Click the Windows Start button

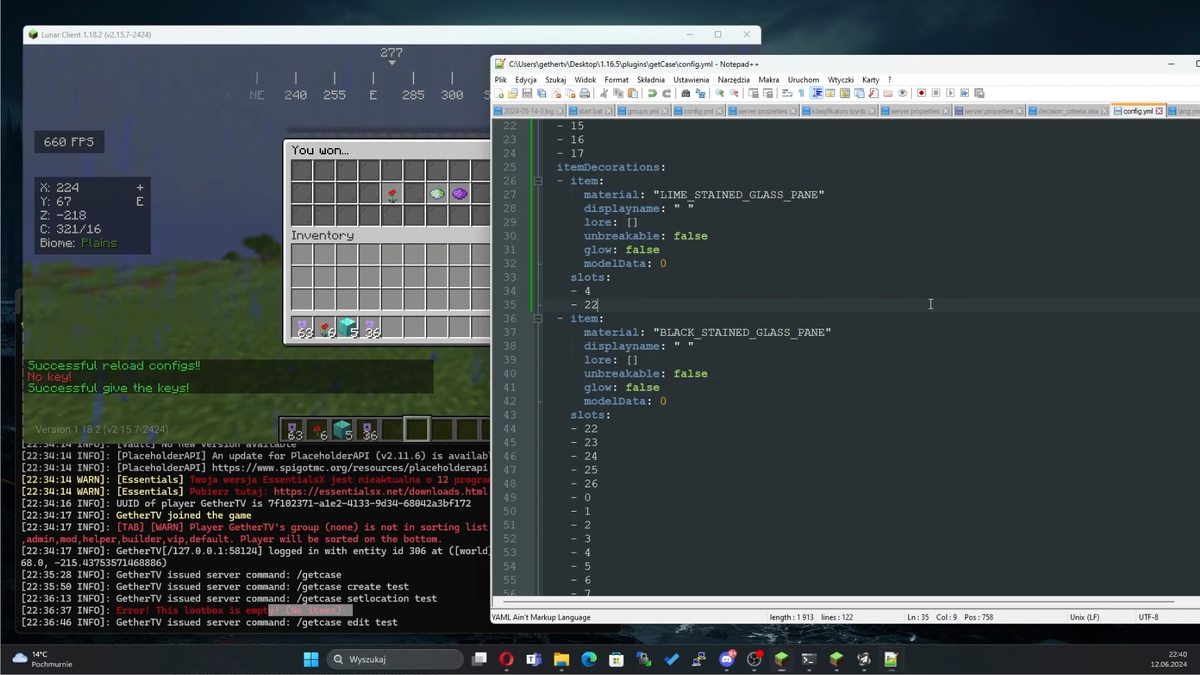(x=311, y=659)
